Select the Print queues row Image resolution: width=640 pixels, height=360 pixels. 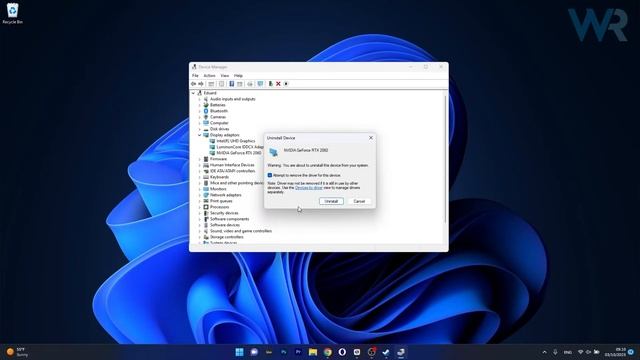221,201
